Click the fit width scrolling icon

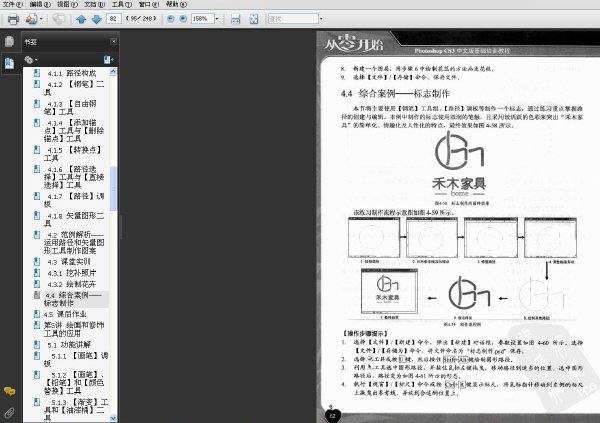235,19
